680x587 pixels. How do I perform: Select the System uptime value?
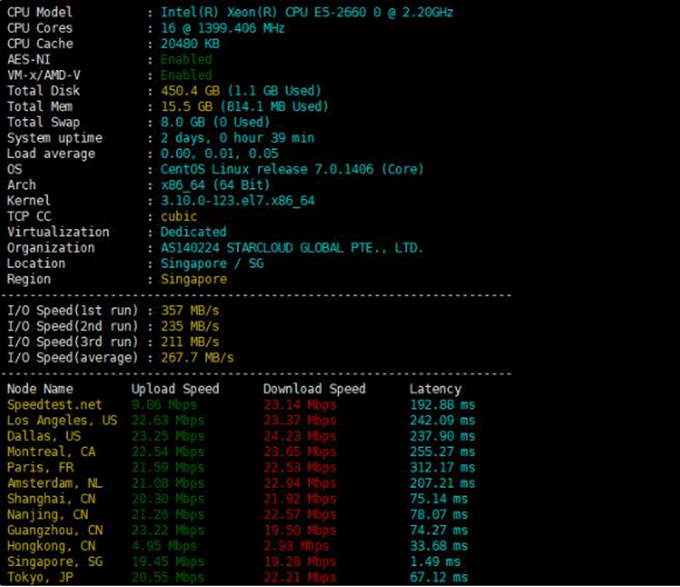237,138
